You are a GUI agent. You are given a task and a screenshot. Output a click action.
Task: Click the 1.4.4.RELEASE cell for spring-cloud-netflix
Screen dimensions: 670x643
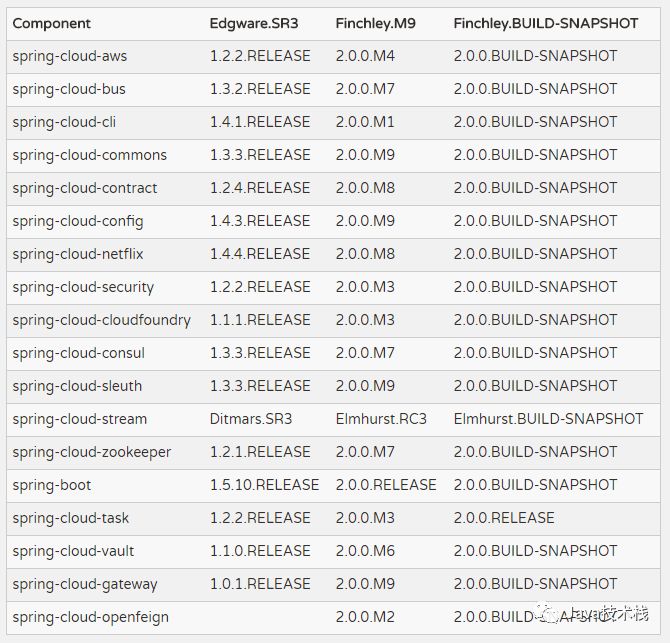(x=260, y=254)
